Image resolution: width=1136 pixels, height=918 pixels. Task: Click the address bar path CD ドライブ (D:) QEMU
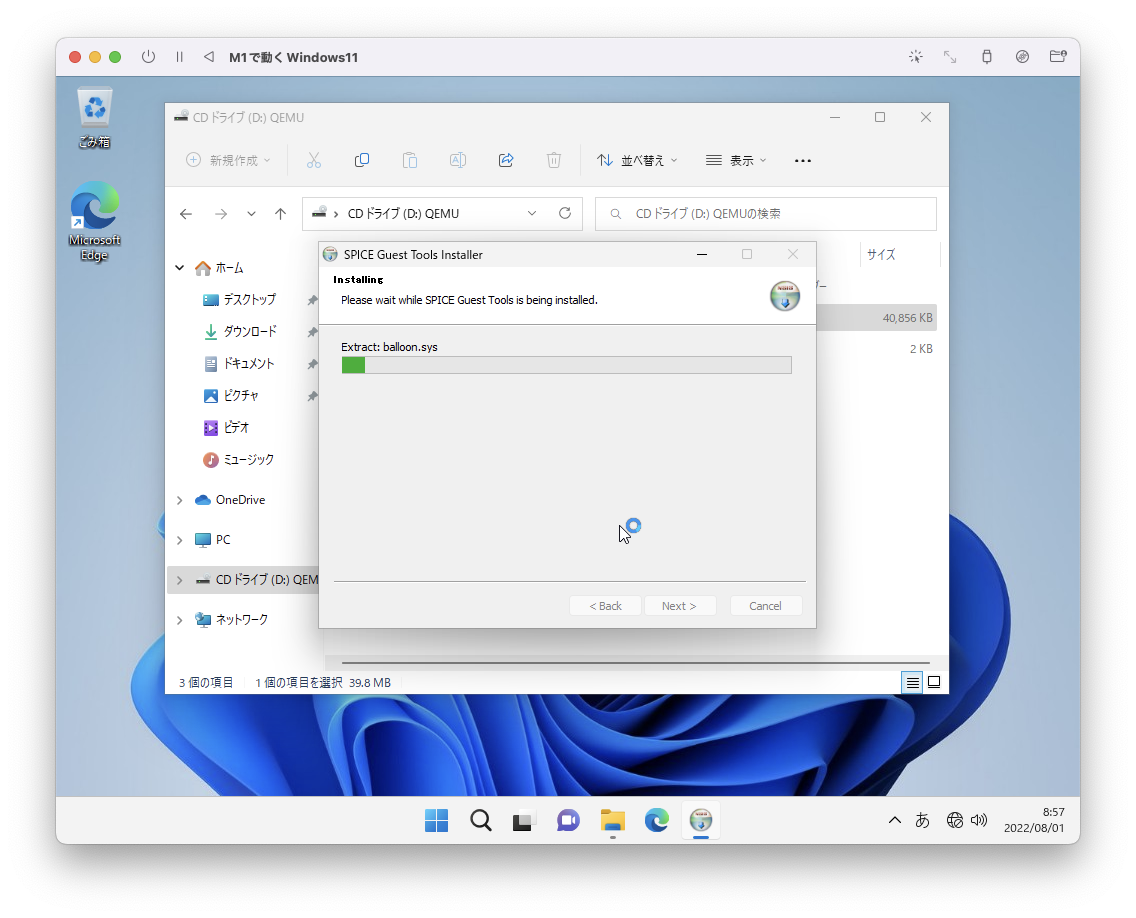point(404,214)
